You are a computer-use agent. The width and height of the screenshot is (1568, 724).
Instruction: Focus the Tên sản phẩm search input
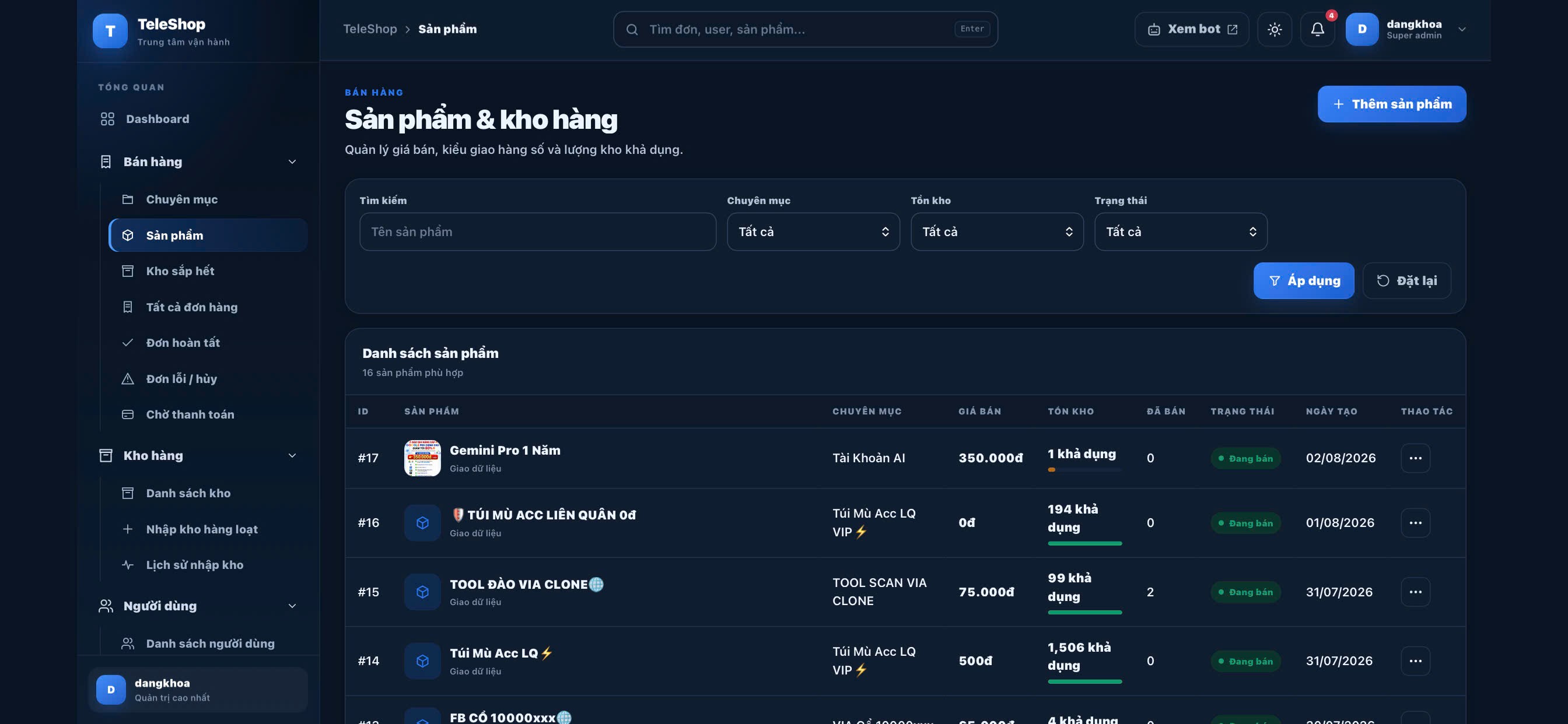coord(537,232)
